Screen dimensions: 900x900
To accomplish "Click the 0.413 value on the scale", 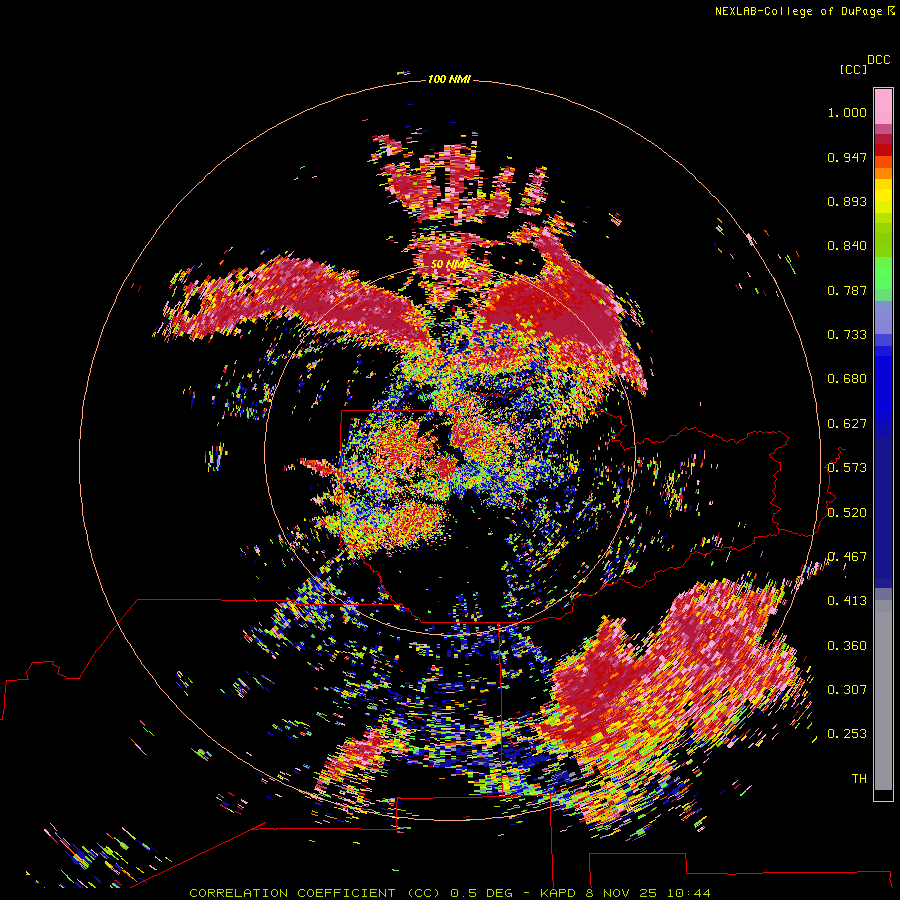I will [847, 601].
